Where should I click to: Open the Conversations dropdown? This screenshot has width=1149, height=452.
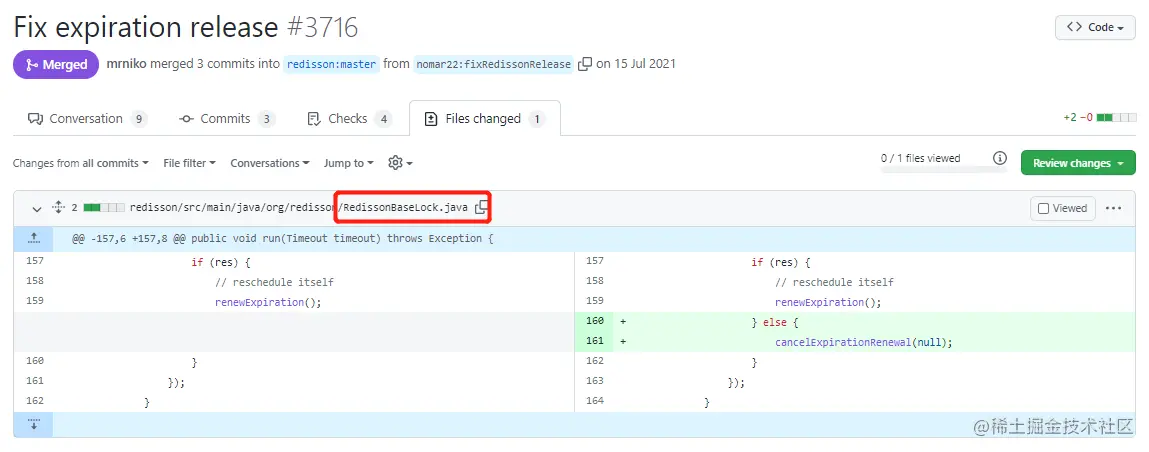(270, 163)
